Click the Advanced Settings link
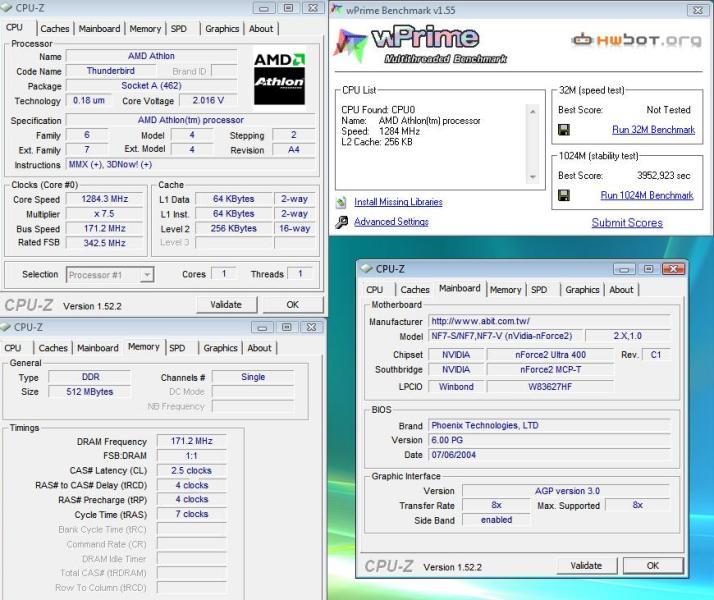The image size is (714, 600). [392, 222]
